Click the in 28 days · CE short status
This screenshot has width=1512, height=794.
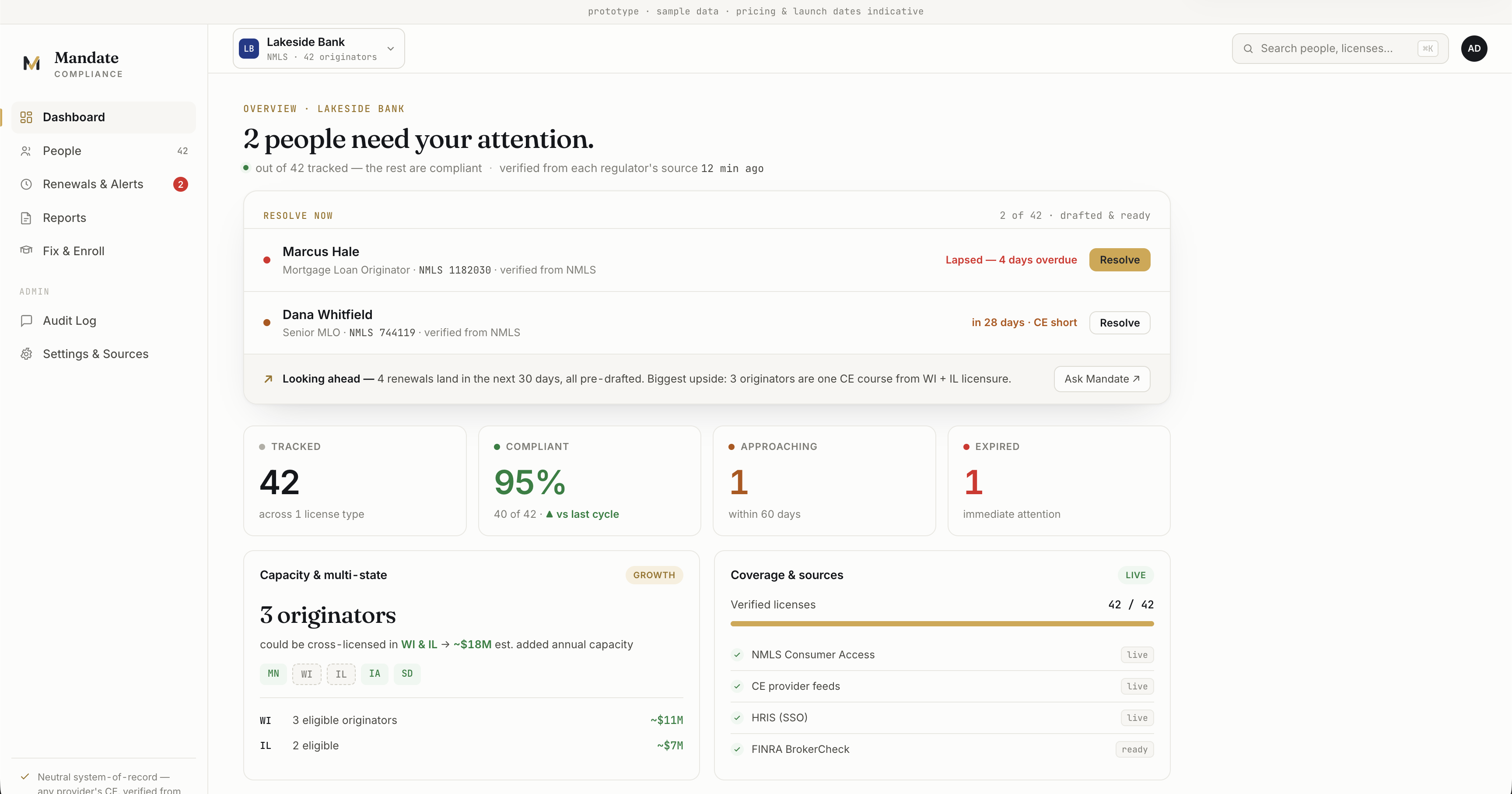point(1024,323)
